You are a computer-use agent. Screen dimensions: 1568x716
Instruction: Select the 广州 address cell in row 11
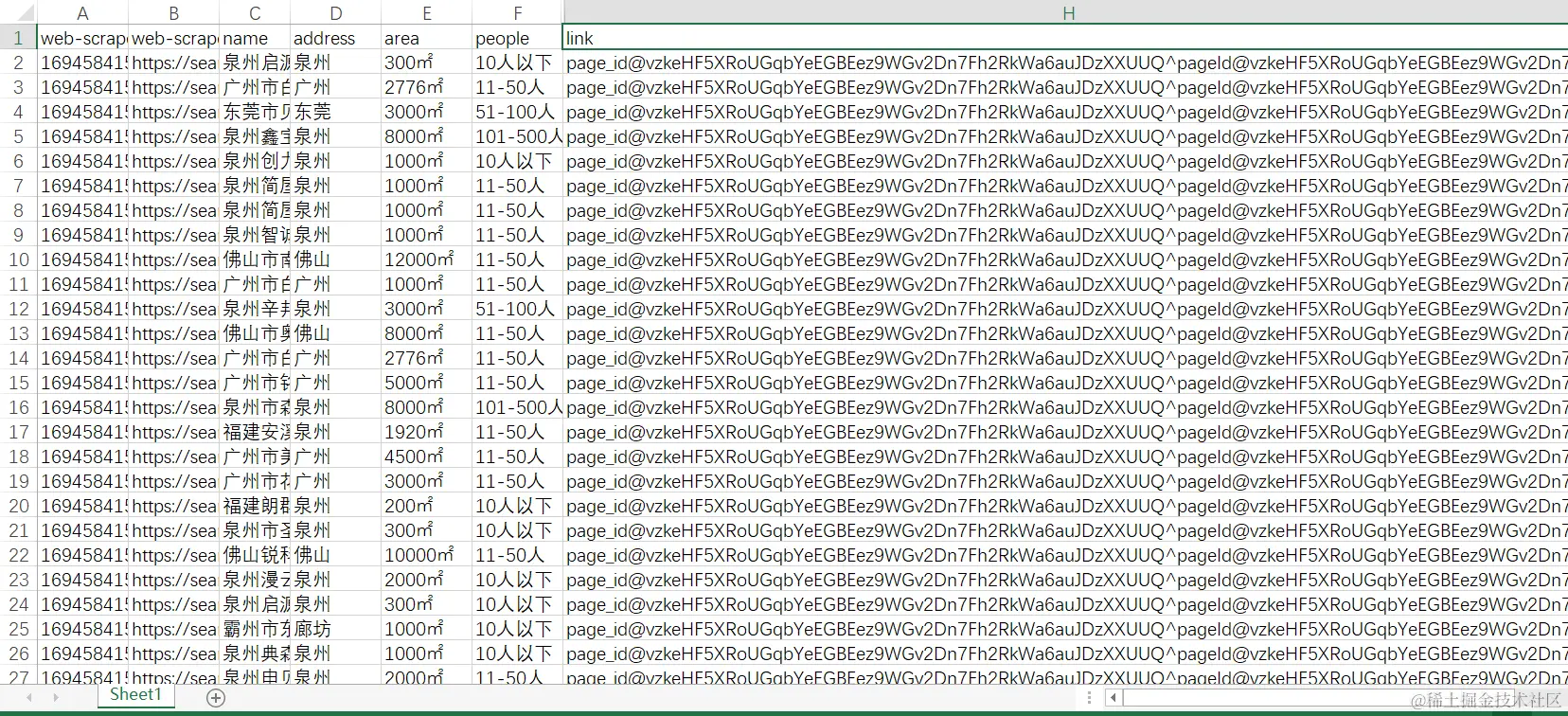click(336, 284)
